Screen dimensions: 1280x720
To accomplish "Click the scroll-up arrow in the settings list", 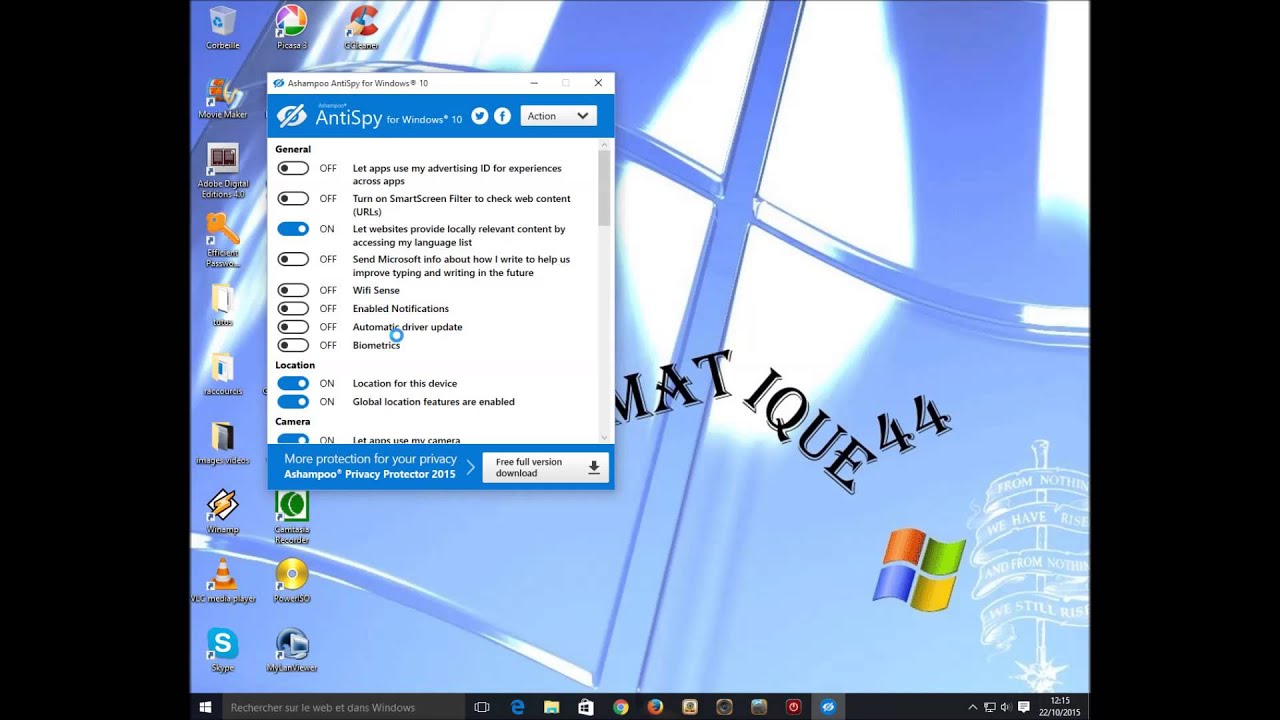I will (604, 145).
